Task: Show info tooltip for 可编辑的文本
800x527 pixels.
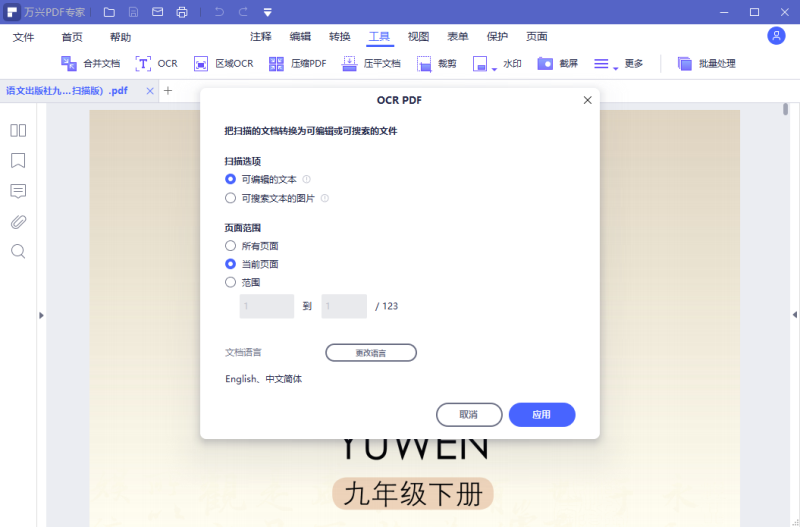Action: click(307, 179)
